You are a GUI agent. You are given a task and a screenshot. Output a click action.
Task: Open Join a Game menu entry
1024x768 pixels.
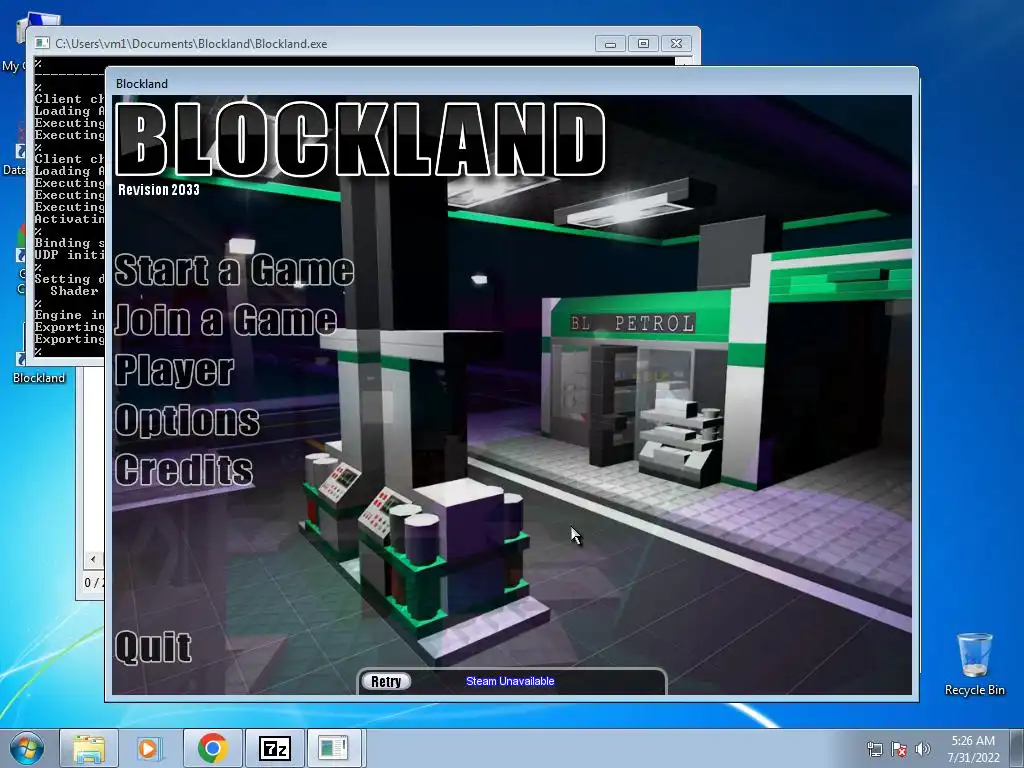click(225, 320)
